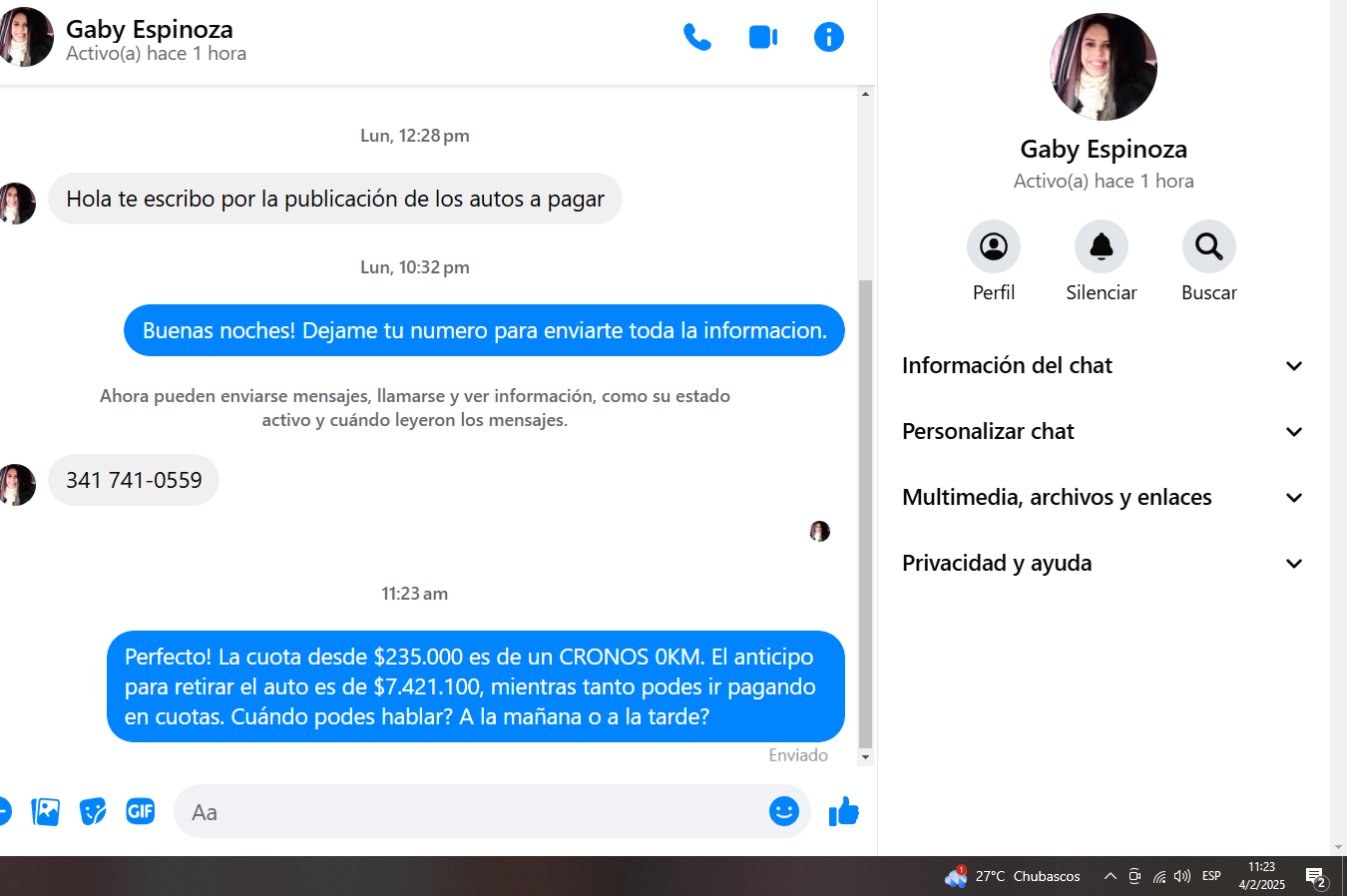Open Windows notification center in taskbar
Image resolution: width=1347 pixels, height=896 pixels.
point(1316,877)
